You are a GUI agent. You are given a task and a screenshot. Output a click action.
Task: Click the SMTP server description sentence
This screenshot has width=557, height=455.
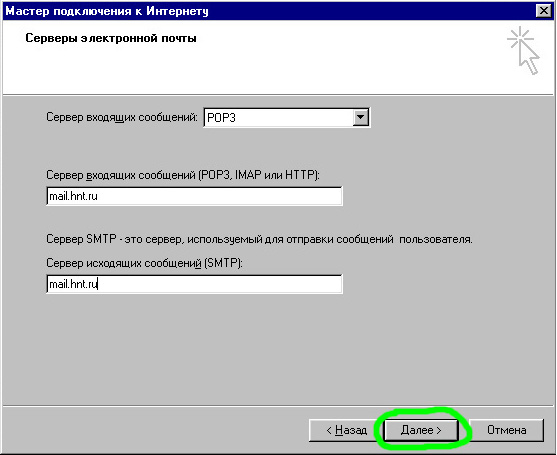click(259, 239)
